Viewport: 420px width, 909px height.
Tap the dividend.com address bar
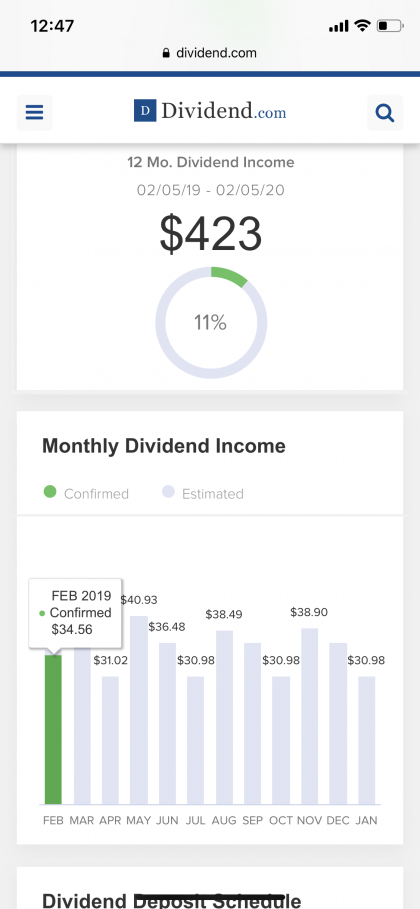[210, 53]
